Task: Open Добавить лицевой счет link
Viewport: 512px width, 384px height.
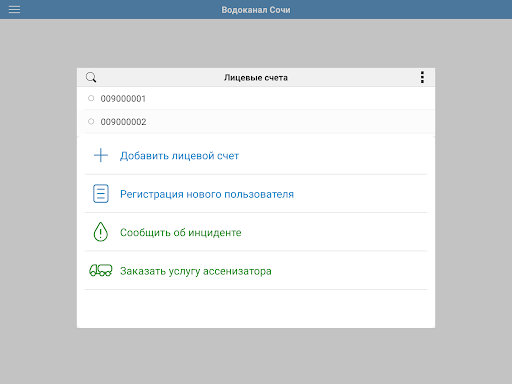Action: pyautogui.click(x=179, y=156)
